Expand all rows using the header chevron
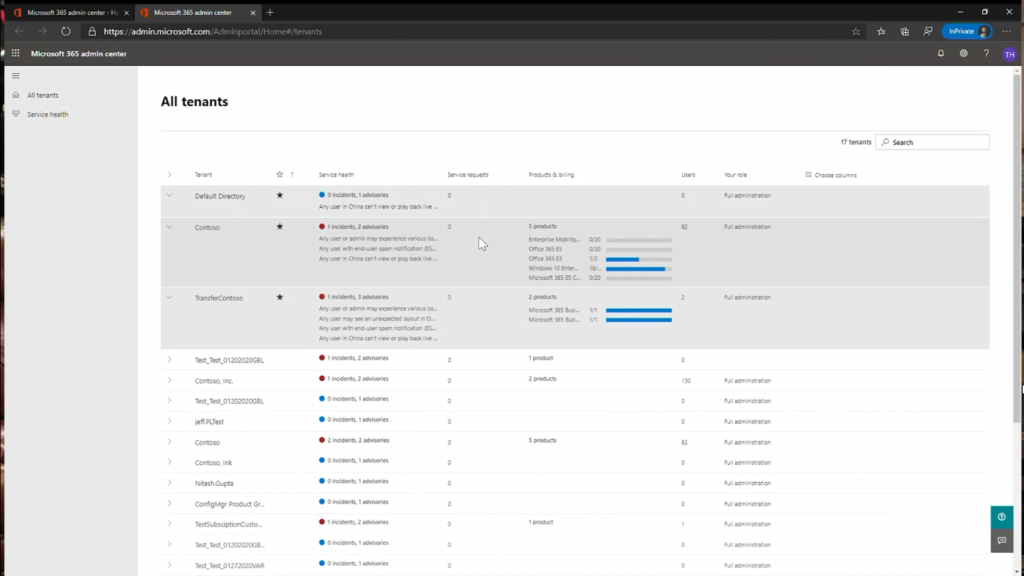The height and width of the screenshot is (576, 1024). tap(169, 174)
